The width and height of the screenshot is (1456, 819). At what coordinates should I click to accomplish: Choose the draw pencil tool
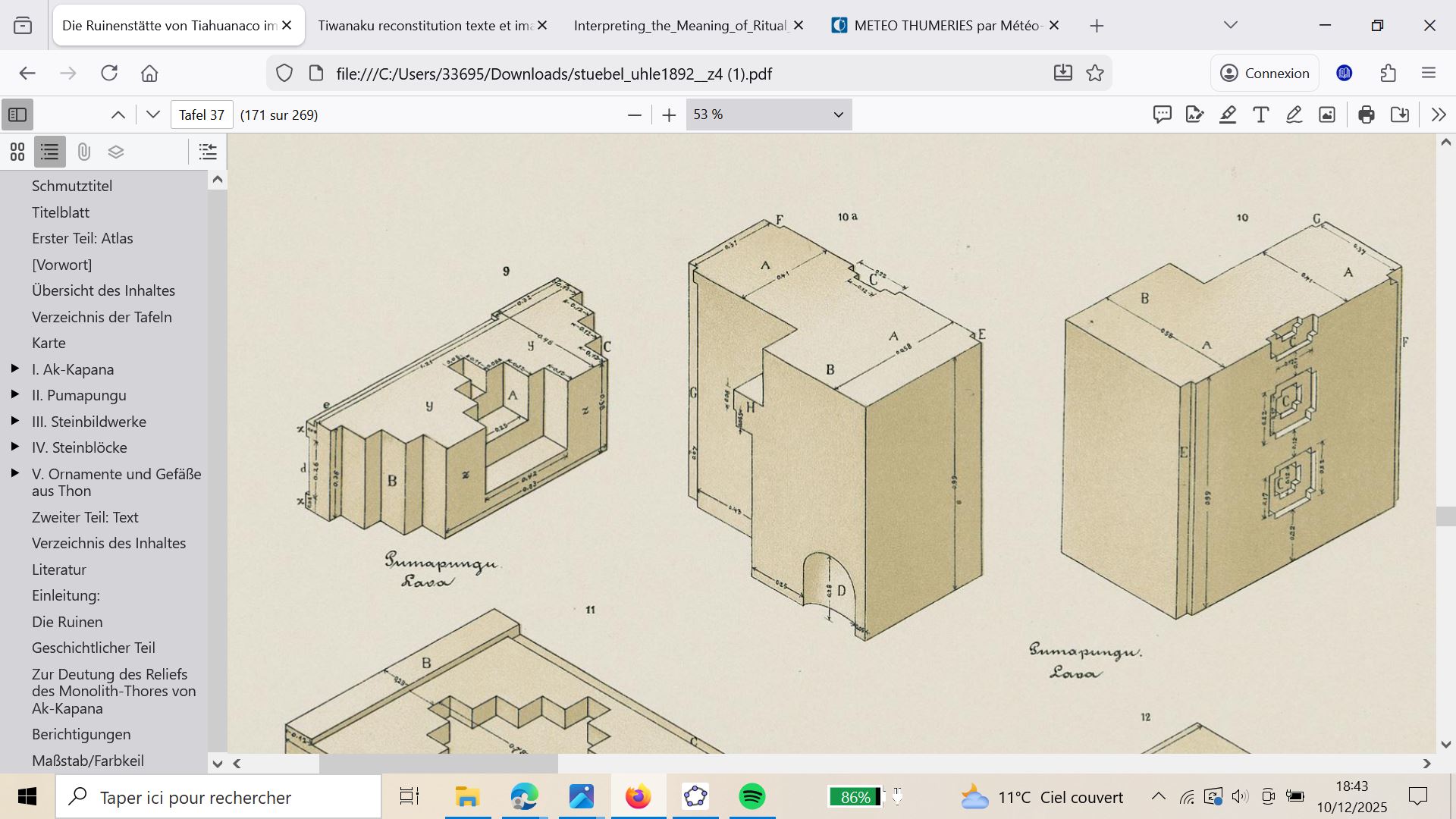(x=1294, y=115)
